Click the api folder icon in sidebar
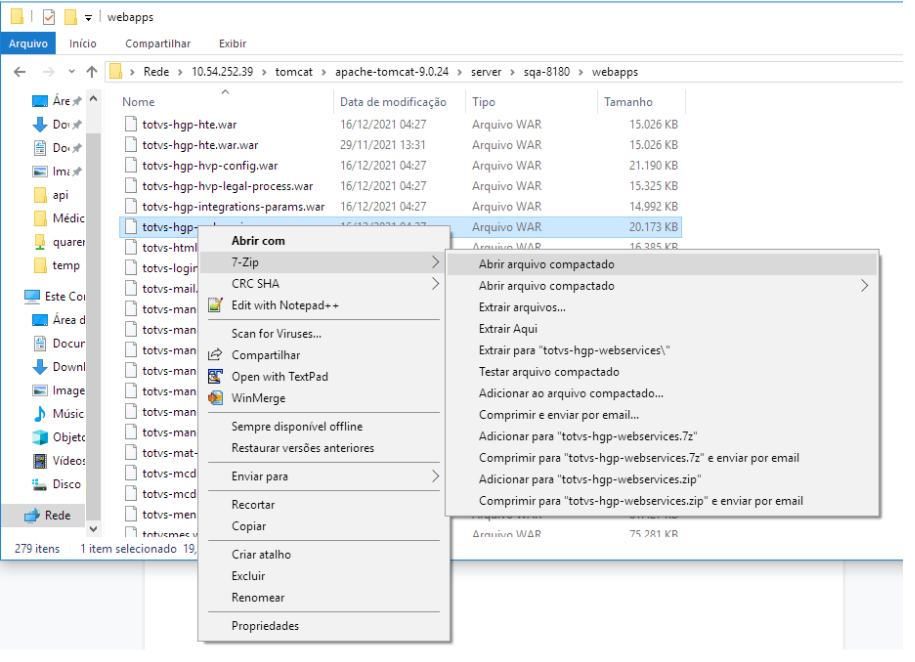915x662 pixels. (x=40, y=195)
